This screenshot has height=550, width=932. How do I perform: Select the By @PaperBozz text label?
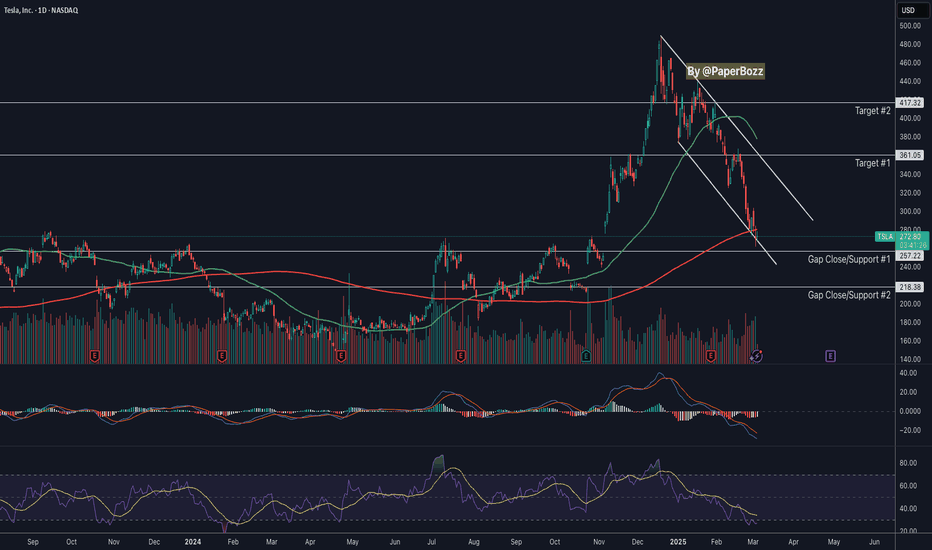[x=725, y=71]
